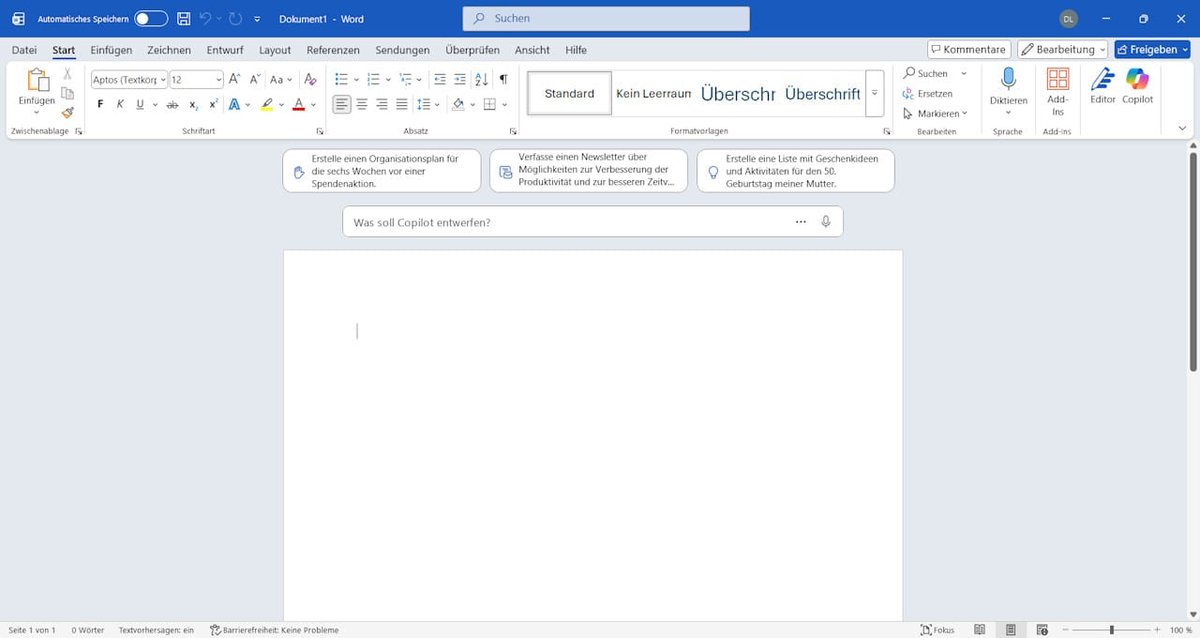Choose the Geschenkideen Copilot suggestion
Image resolution: width=1200 pixels, height=638 pixels.
click(795, 171)
